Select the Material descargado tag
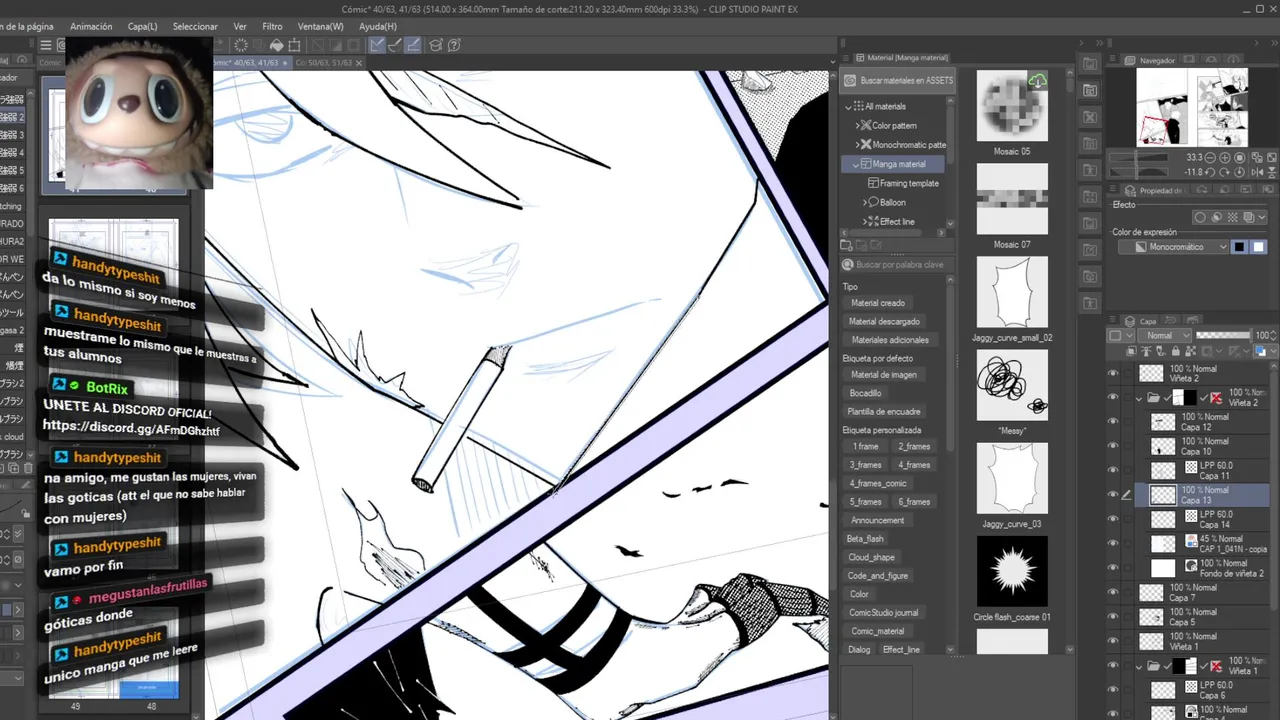The width and height of the screenshot is (1280, 720). tap(884, 321)
